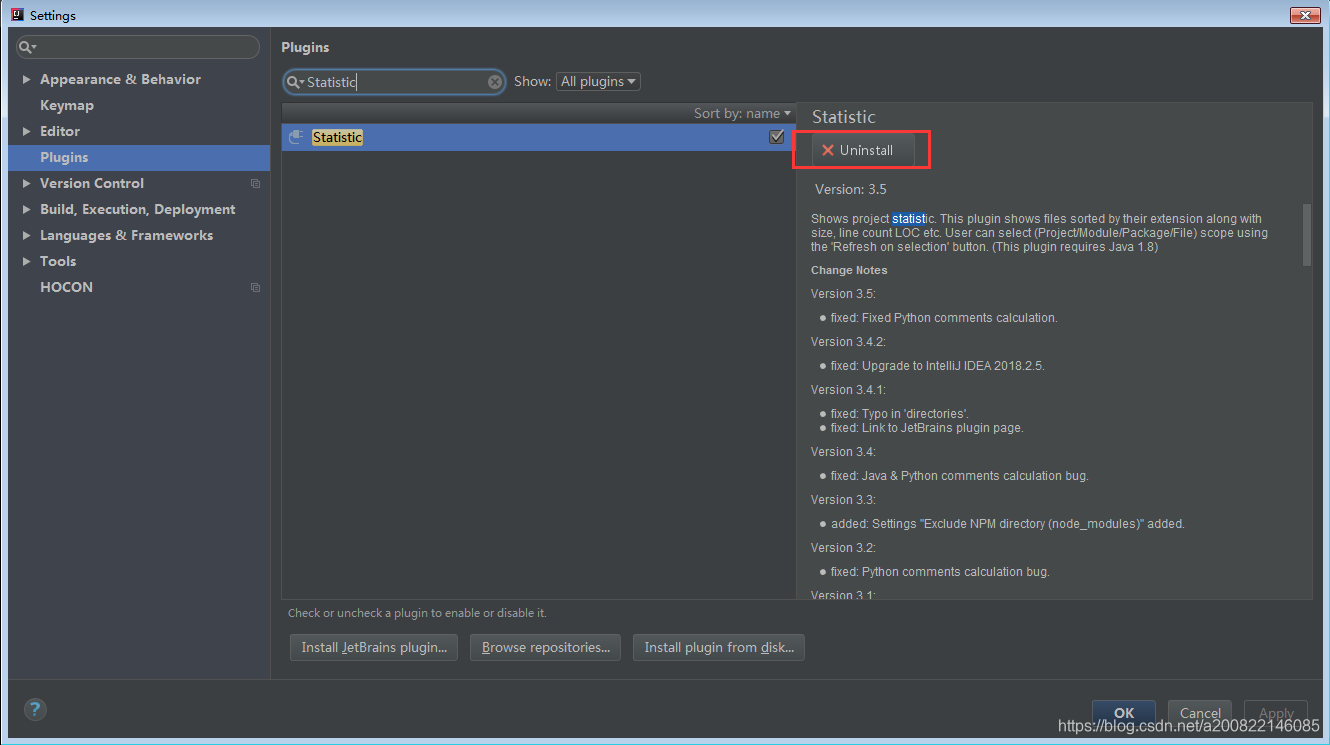Screen dimensions: 1330x745
Task: Click the Version: 3.5 label
Action: tap(851, 189)
